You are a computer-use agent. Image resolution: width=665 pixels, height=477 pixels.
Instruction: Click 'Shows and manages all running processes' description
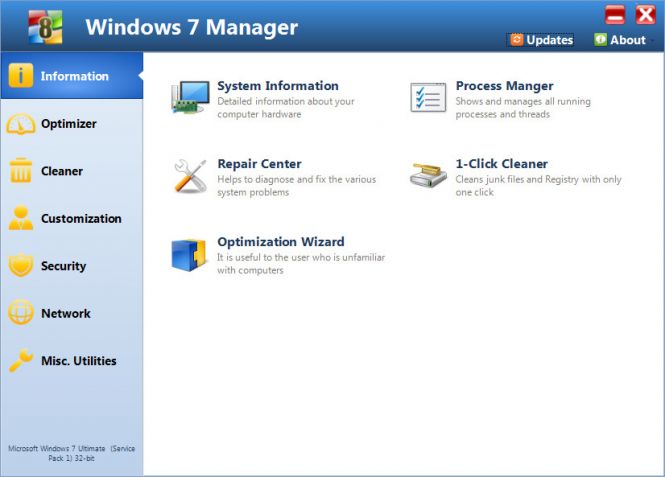pyautogui.click(x=523, y=108)
